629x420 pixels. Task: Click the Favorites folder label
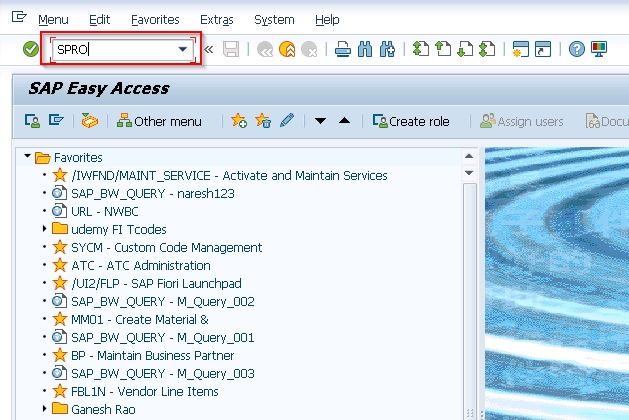(78, 158)
